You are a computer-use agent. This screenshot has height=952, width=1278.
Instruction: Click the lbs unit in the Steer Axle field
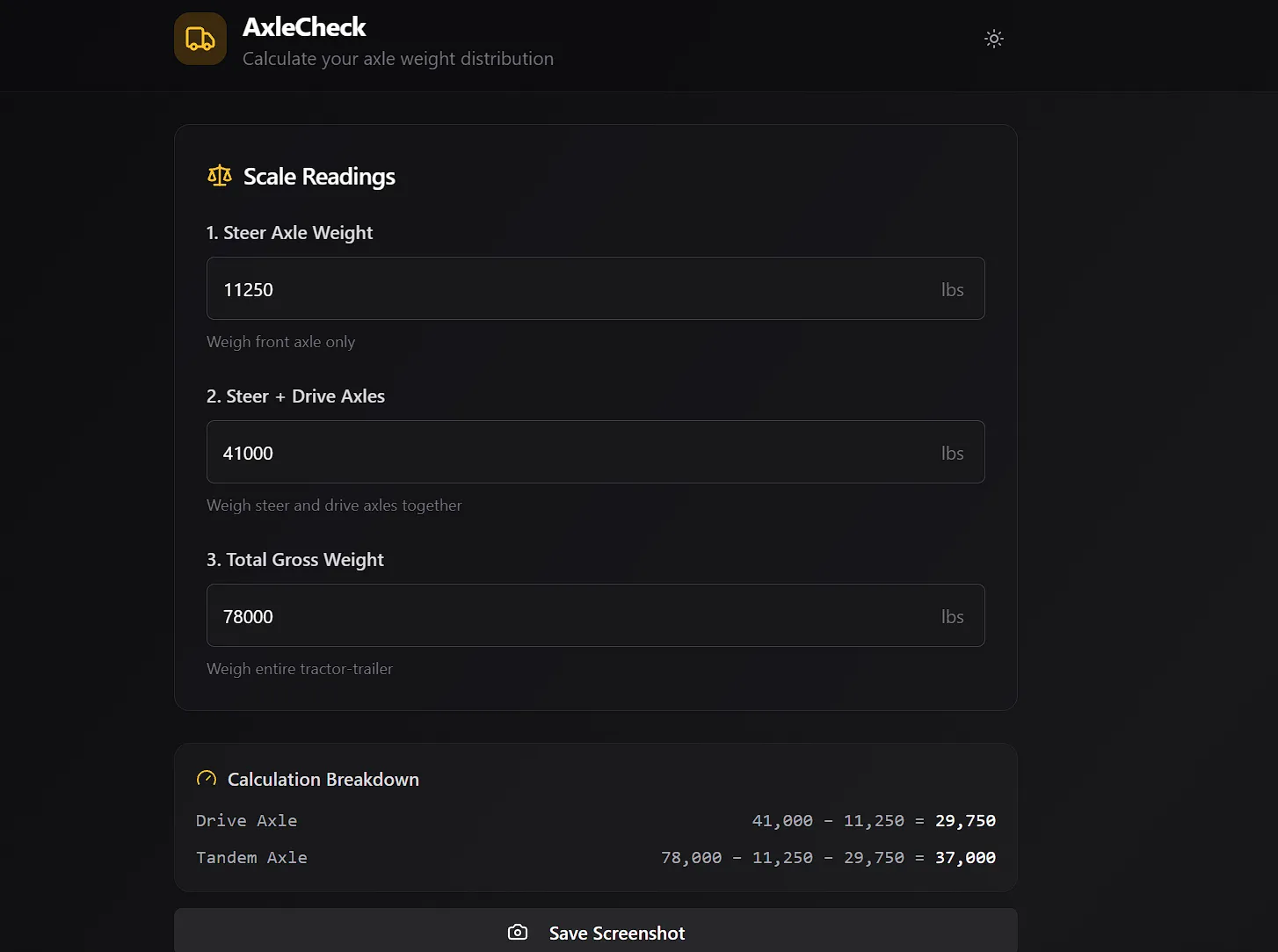pyautogui.click(x=952, y=289)
